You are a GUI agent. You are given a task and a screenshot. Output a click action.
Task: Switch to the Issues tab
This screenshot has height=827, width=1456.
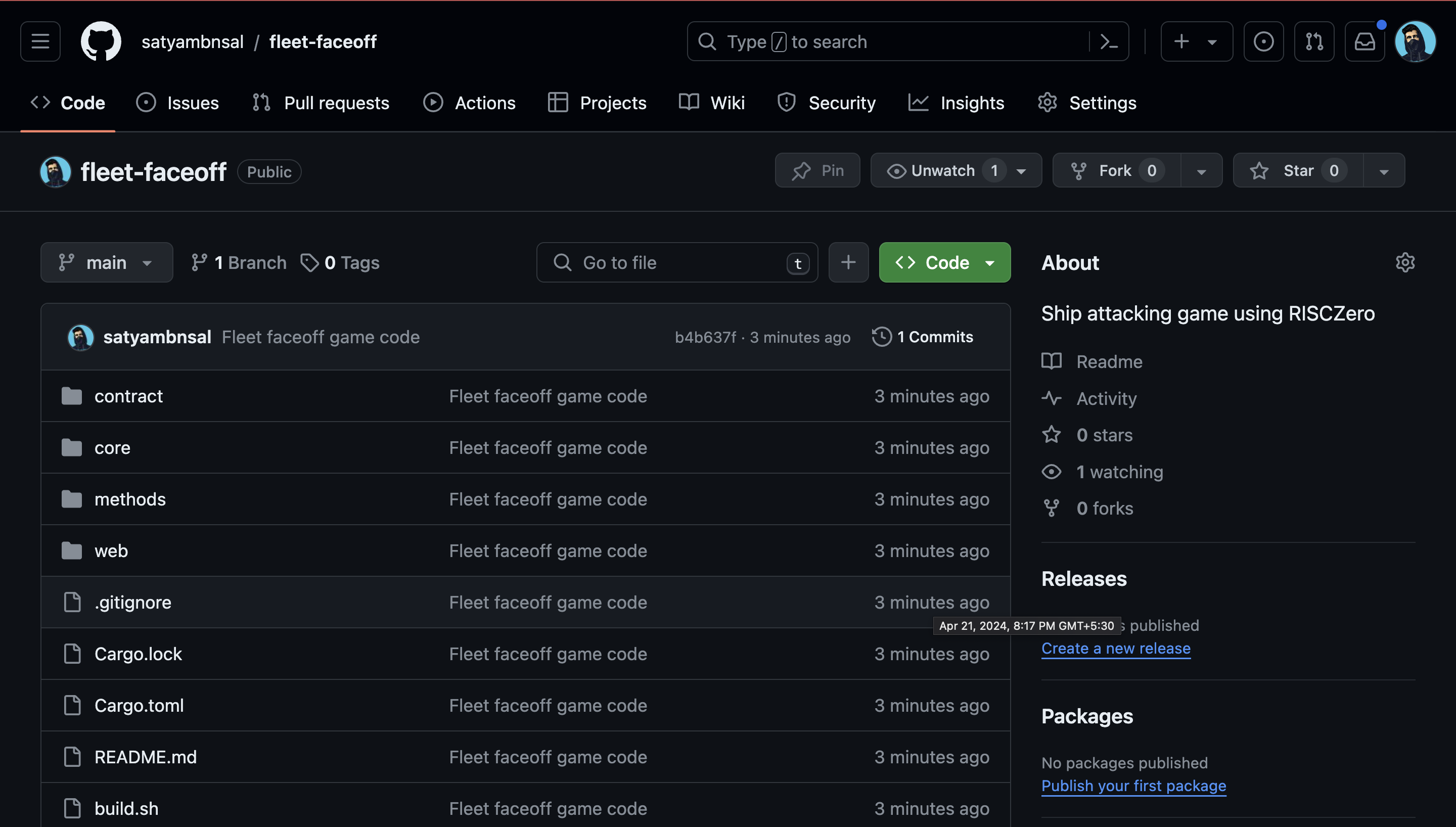click(x=177, y=103)
